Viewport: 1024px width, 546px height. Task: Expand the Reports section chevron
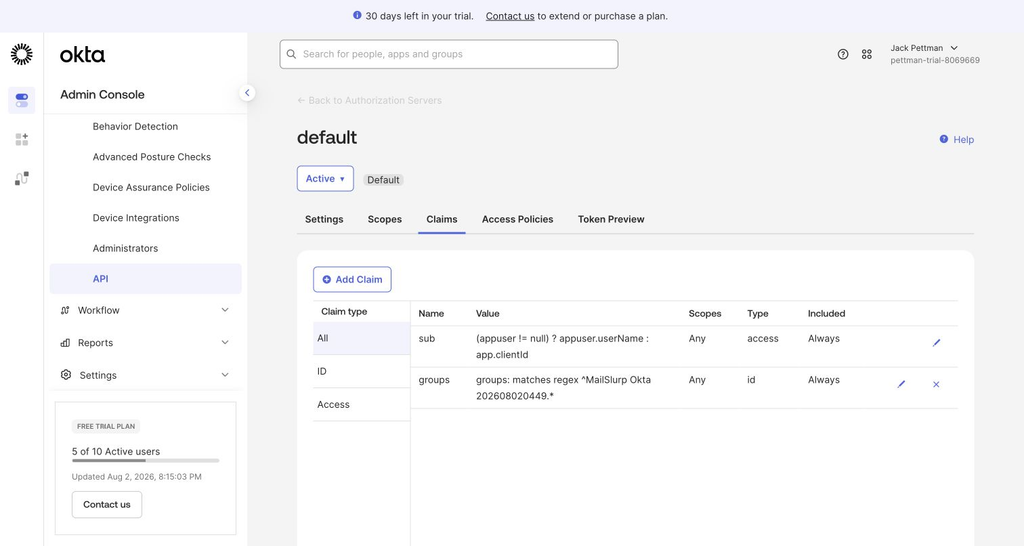click(x=225, y=342)
